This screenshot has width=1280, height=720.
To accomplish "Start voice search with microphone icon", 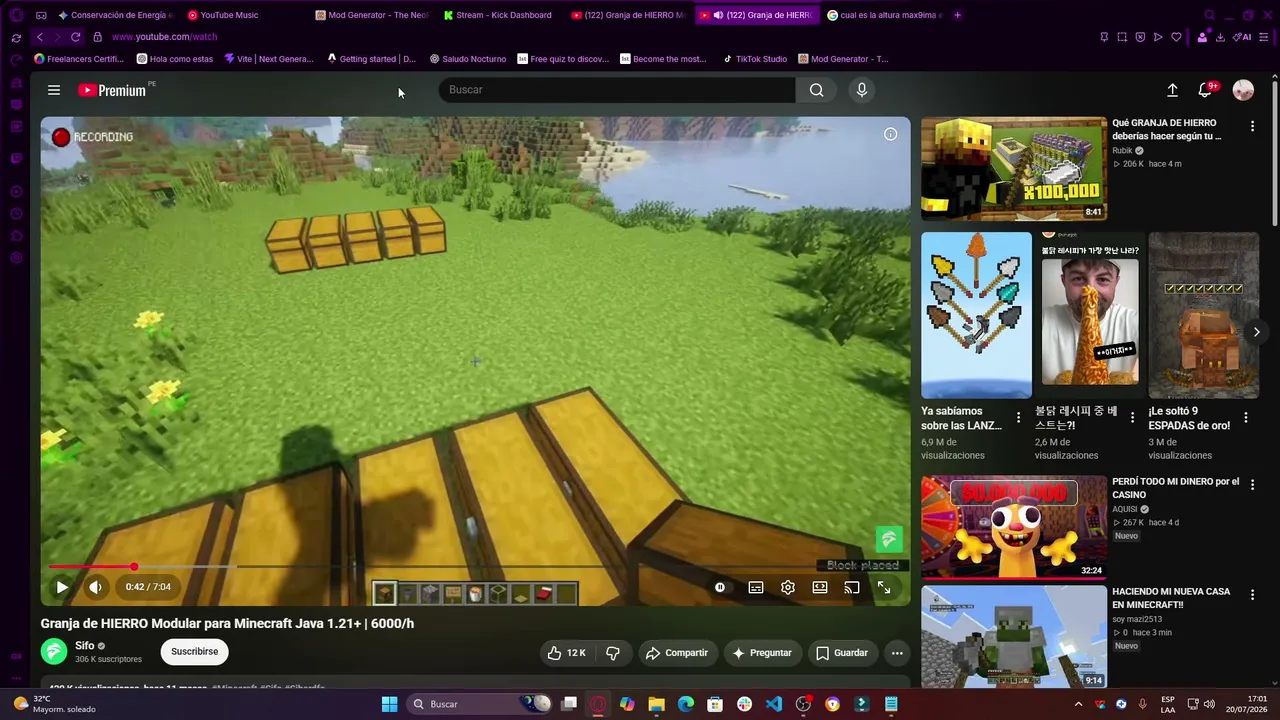I will coord(862,90).
